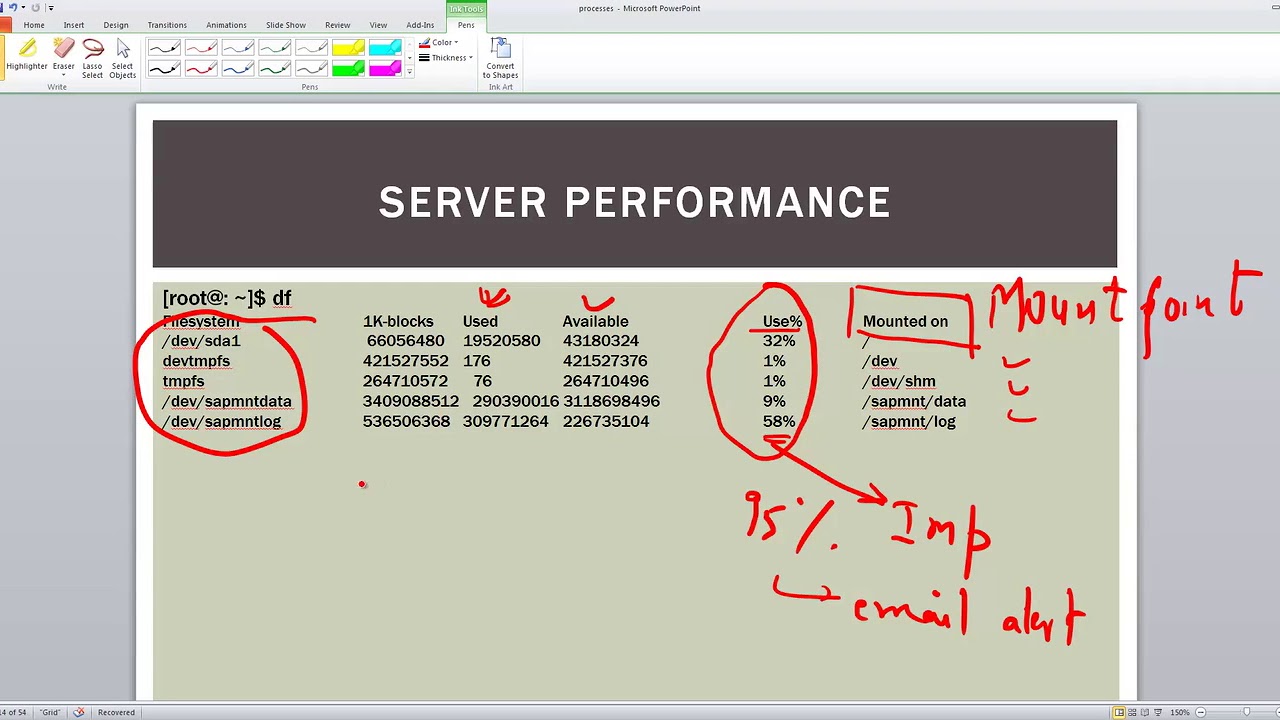Viewport: 1280px width, 720px height.
Task: Switch to Reading View
Action: [x=1147, y=712]
